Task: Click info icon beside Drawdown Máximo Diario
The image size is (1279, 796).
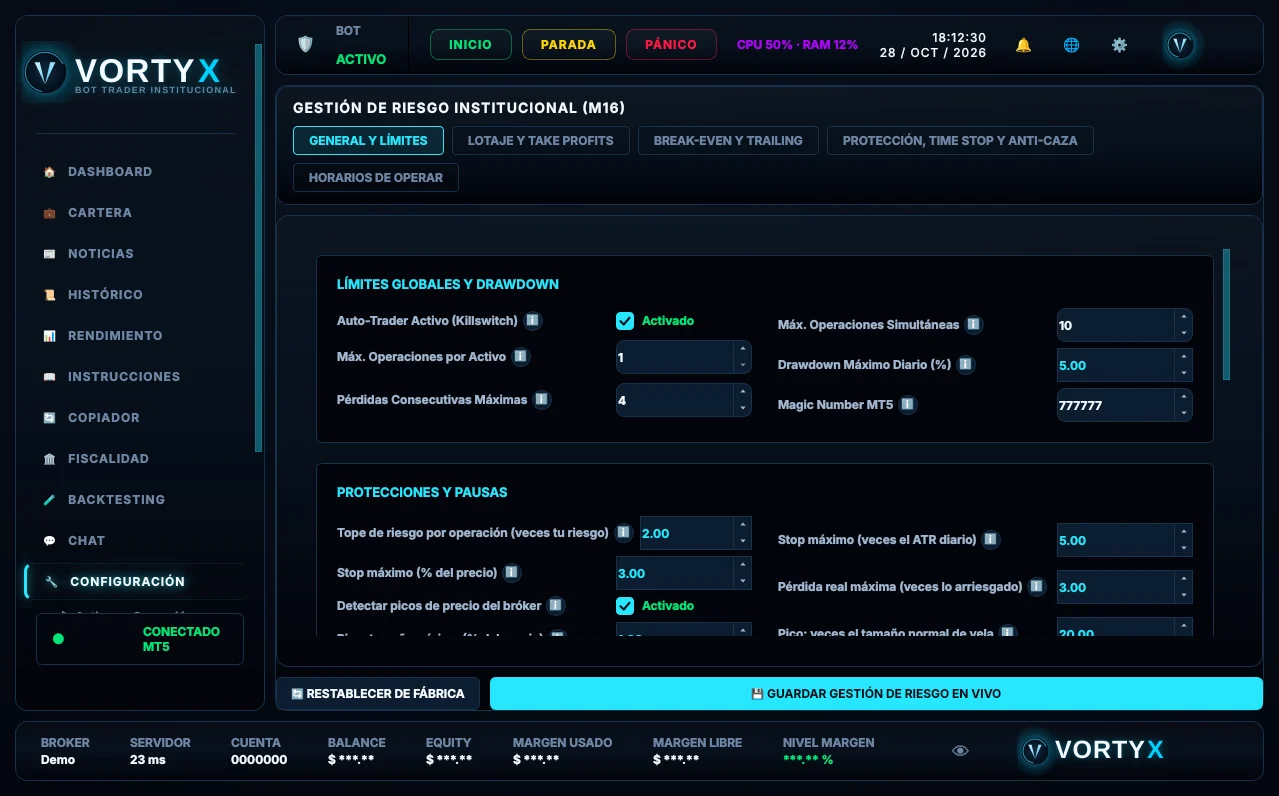Action: 965,364
